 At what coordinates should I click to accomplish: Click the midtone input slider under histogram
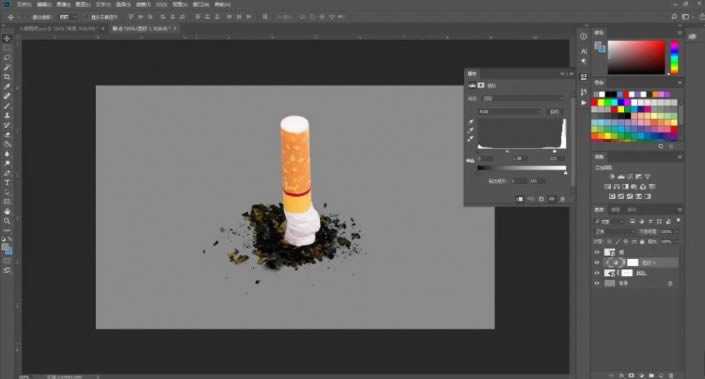click(508, 152)
